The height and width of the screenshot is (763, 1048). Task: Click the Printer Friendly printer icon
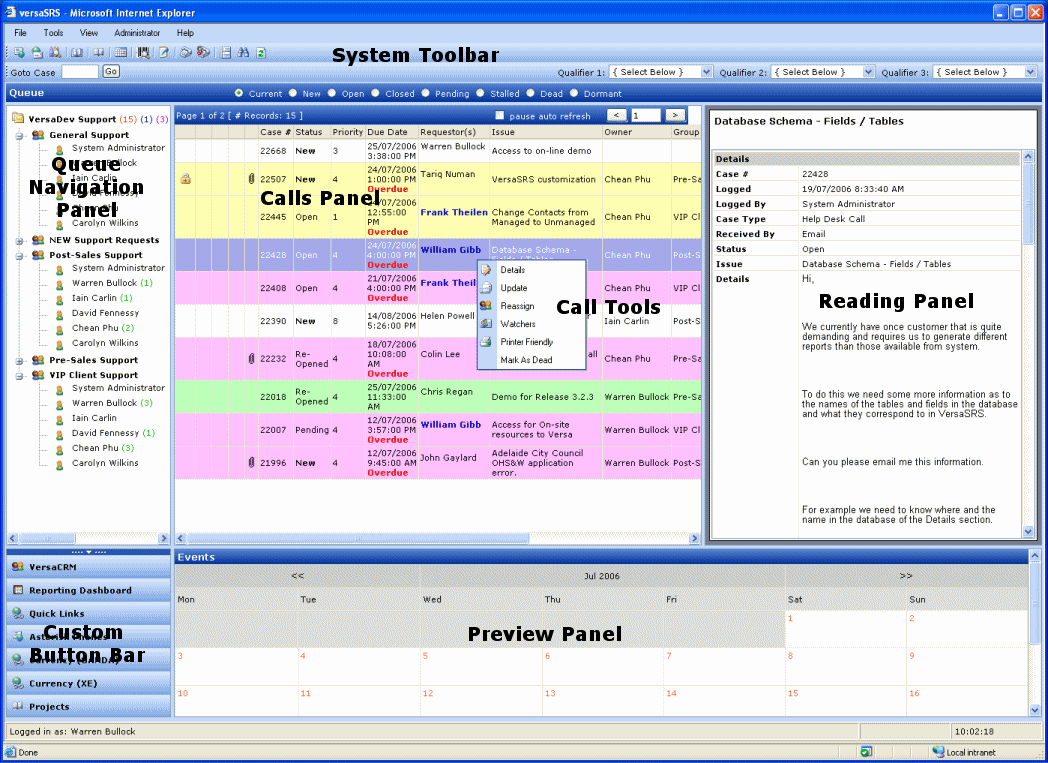click(486, 341)
